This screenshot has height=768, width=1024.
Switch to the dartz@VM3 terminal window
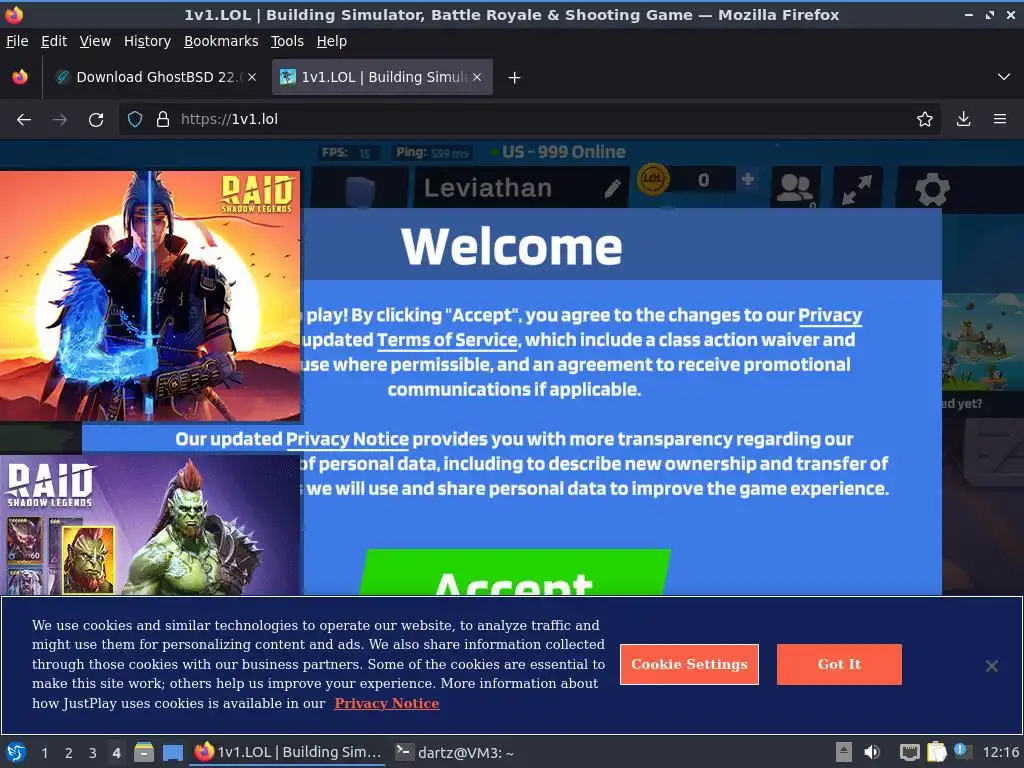click(456, 752)
